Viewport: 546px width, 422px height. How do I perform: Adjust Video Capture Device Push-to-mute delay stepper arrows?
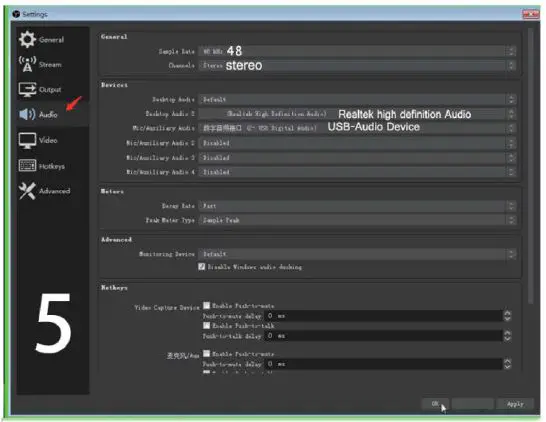click(x=508, y=316)
